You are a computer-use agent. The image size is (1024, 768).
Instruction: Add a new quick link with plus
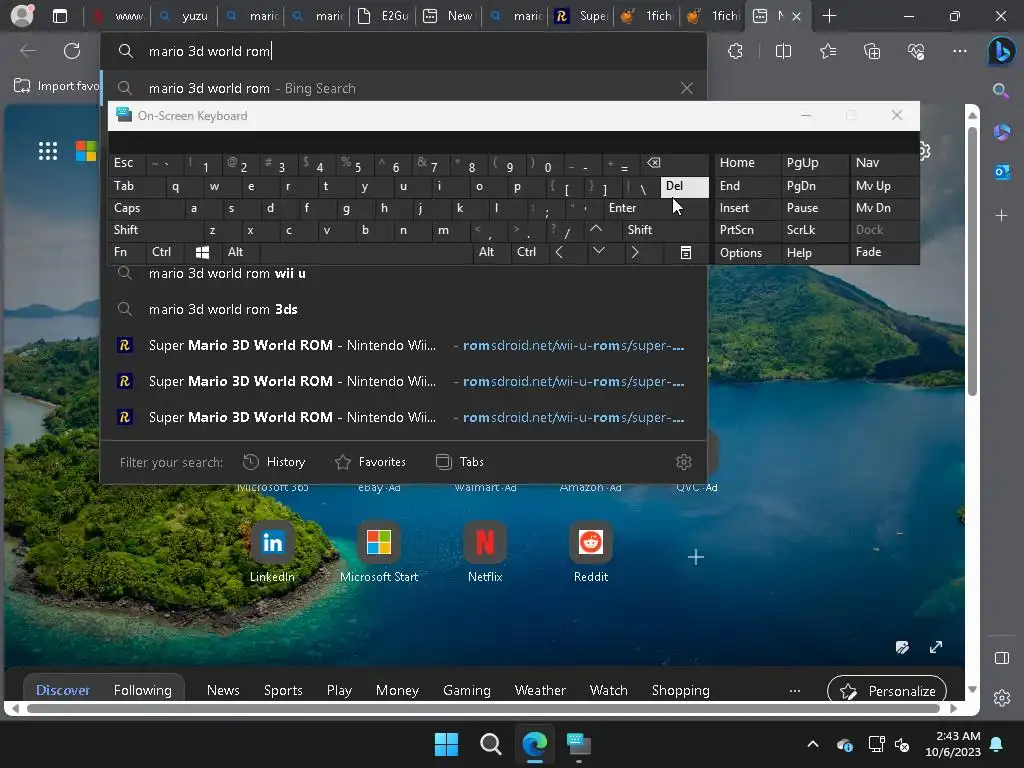tap(696, 557)
